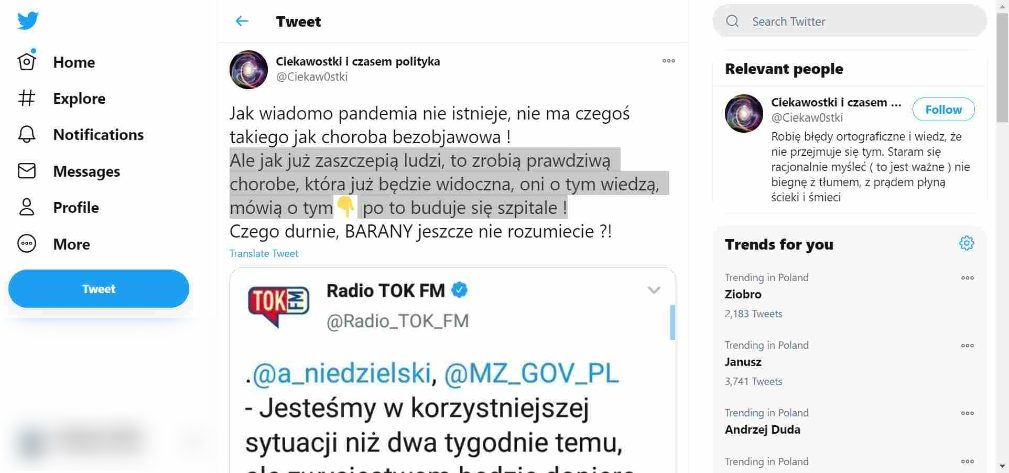This screenshot has height=473, width=1009.
Task: Click the Search Twitter field
Action: coord(849,21)
